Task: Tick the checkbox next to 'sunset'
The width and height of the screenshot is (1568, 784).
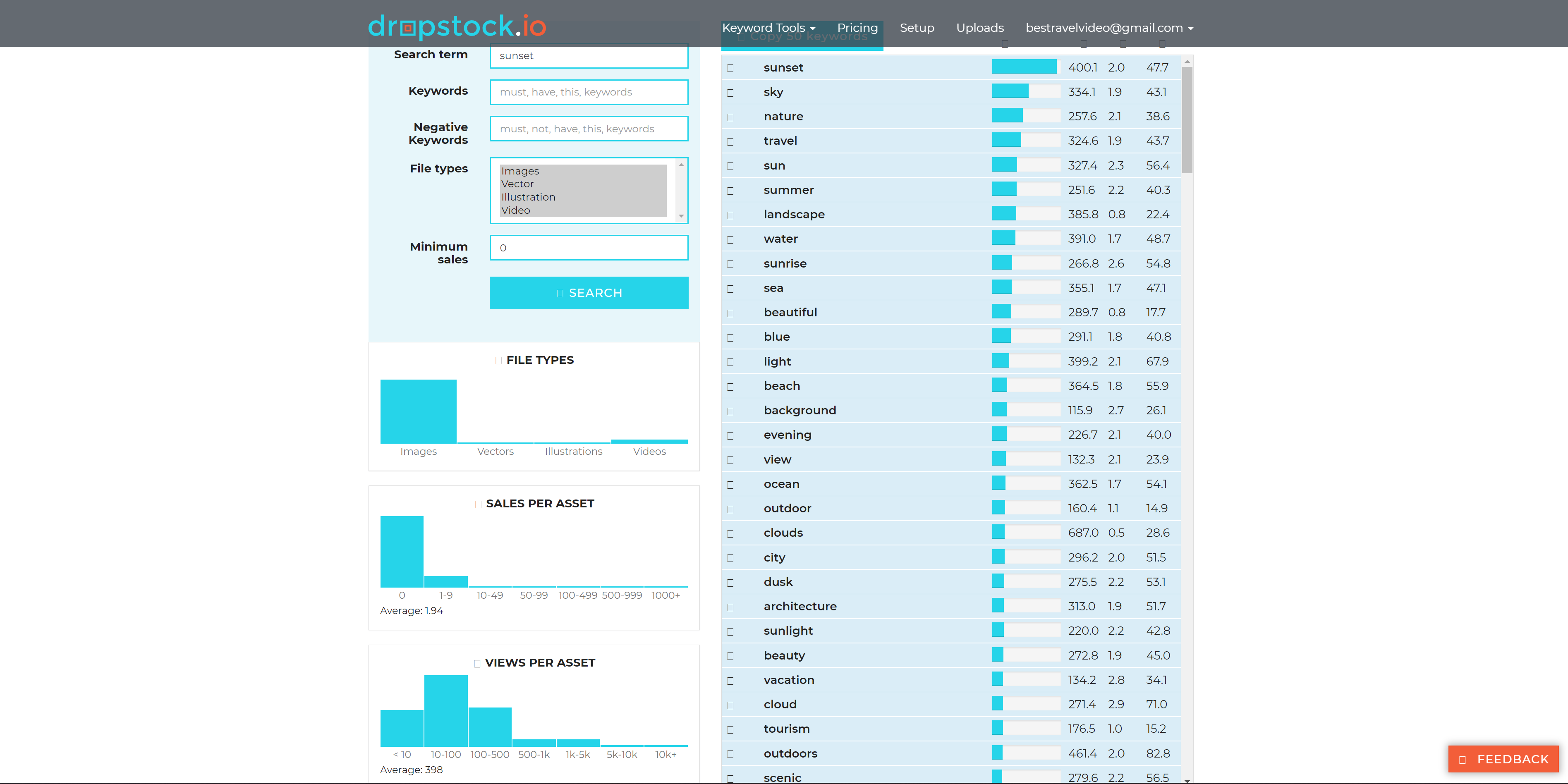Action: tap(730, 68)
